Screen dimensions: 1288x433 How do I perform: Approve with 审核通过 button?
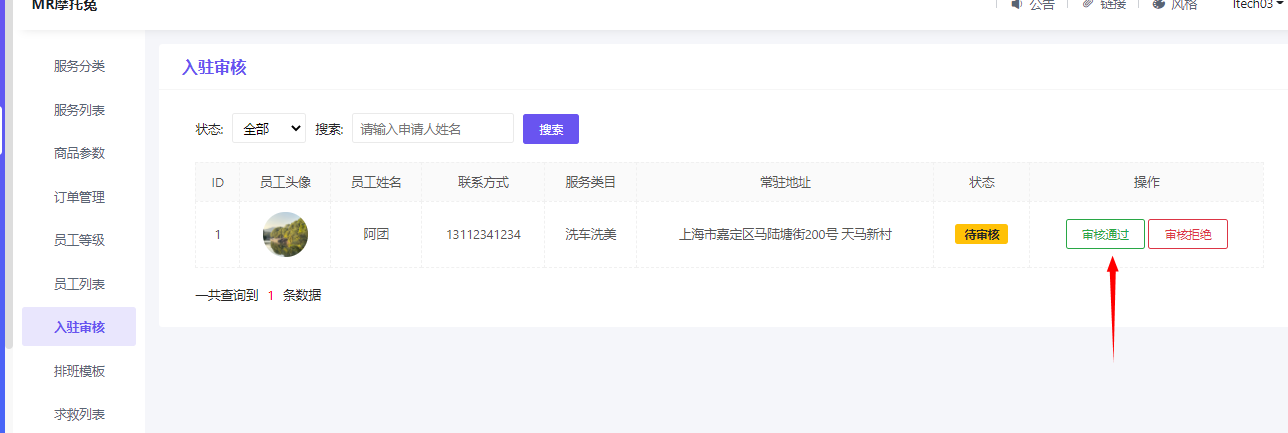click(1105, 234)
